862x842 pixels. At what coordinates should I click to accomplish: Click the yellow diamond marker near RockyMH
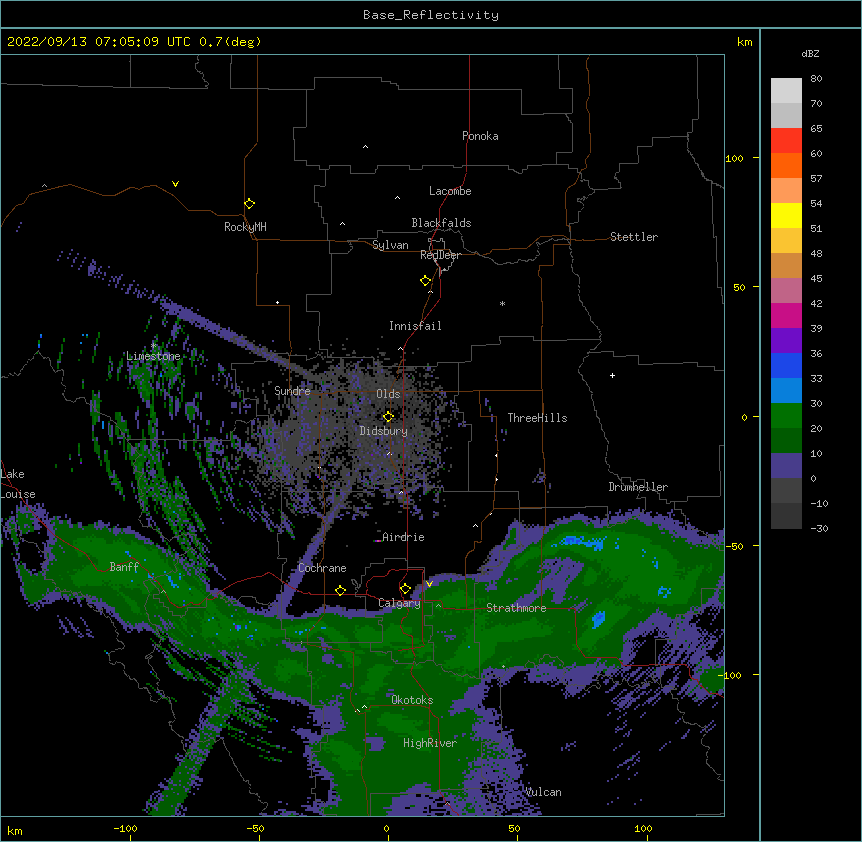pyautogui.click(x=250, y=204)
